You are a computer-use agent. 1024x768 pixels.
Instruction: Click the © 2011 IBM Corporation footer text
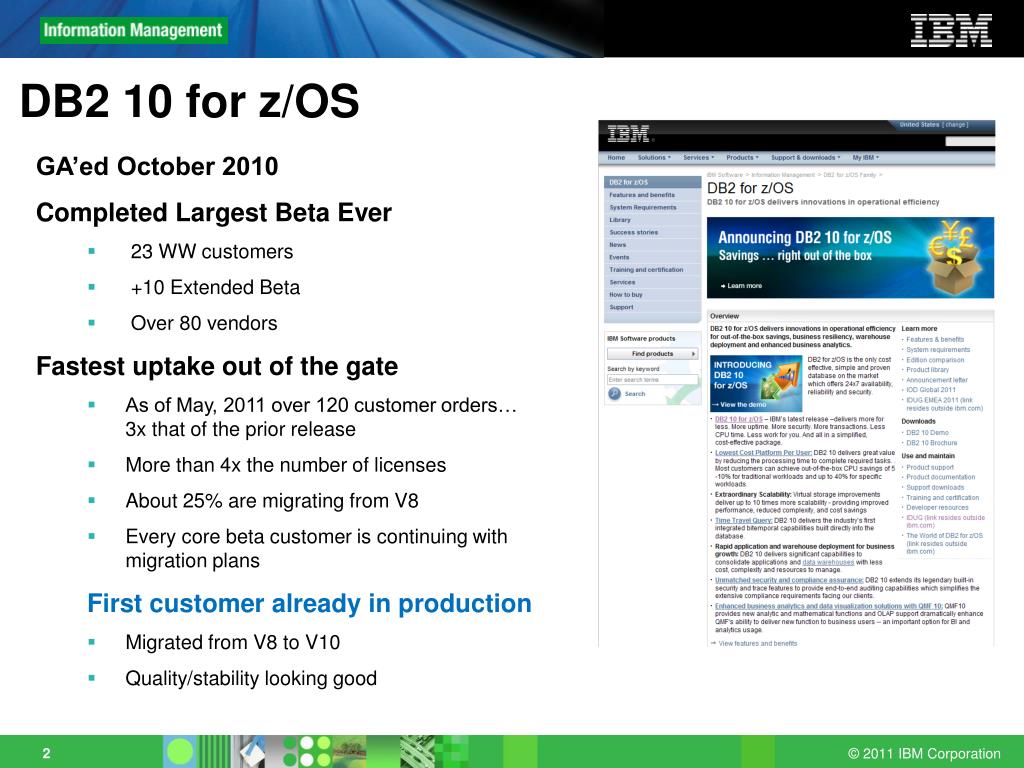pos(924,754)
